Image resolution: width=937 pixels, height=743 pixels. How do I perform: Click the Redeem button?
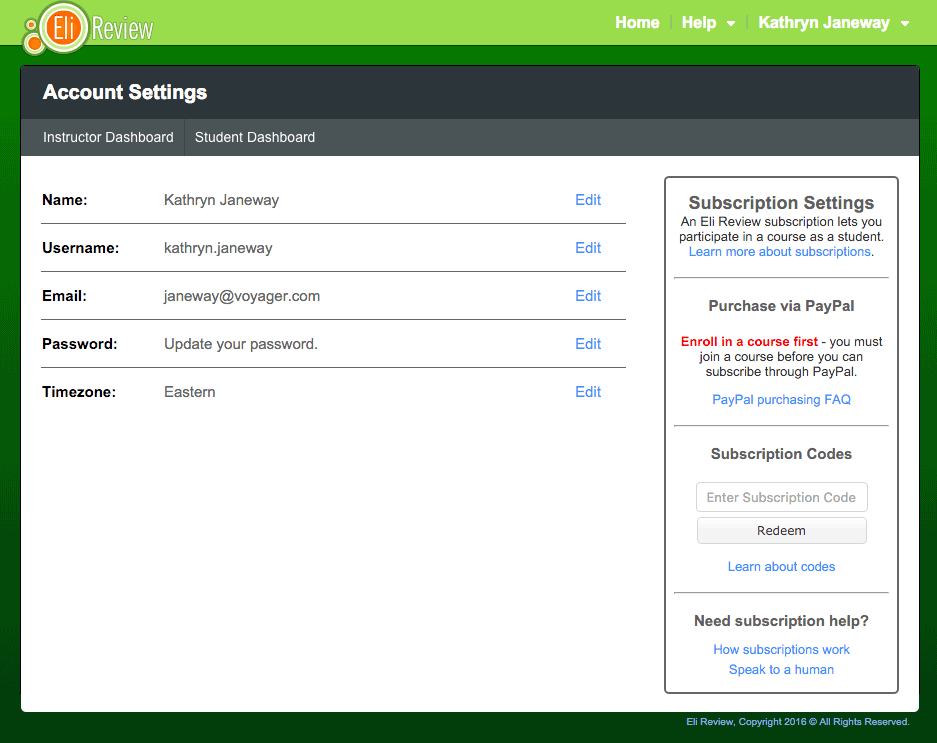coord(782,531)
